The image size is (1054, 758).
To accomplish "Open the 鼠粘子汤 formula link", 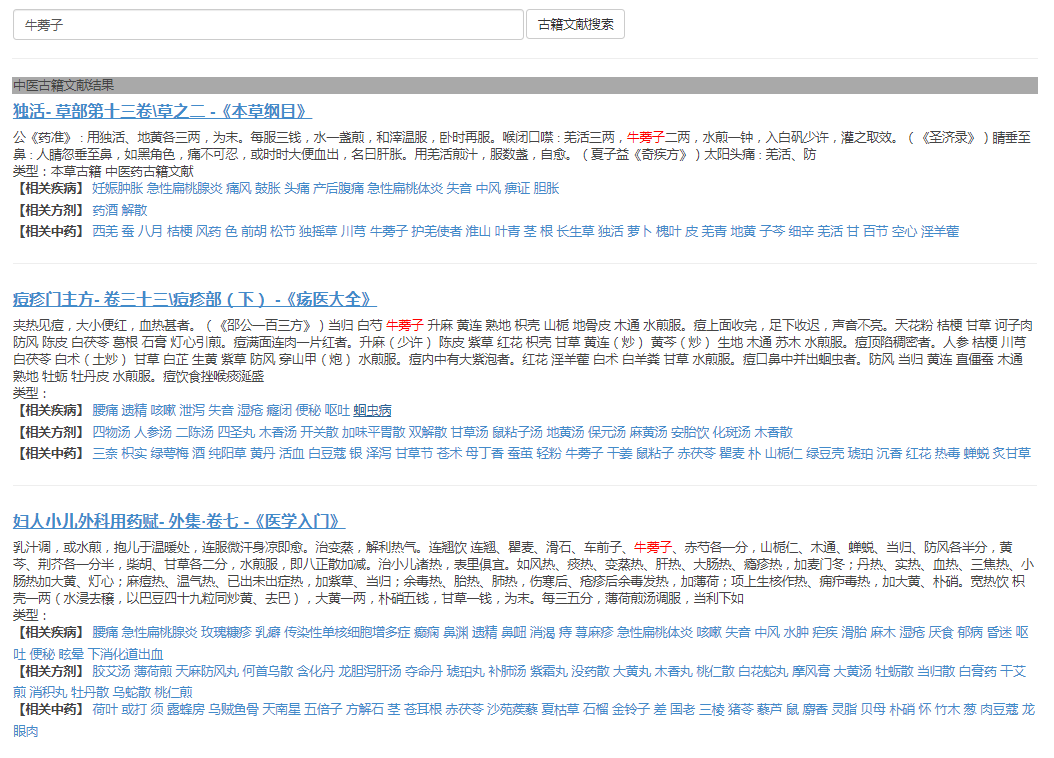I will pos(517,432).
